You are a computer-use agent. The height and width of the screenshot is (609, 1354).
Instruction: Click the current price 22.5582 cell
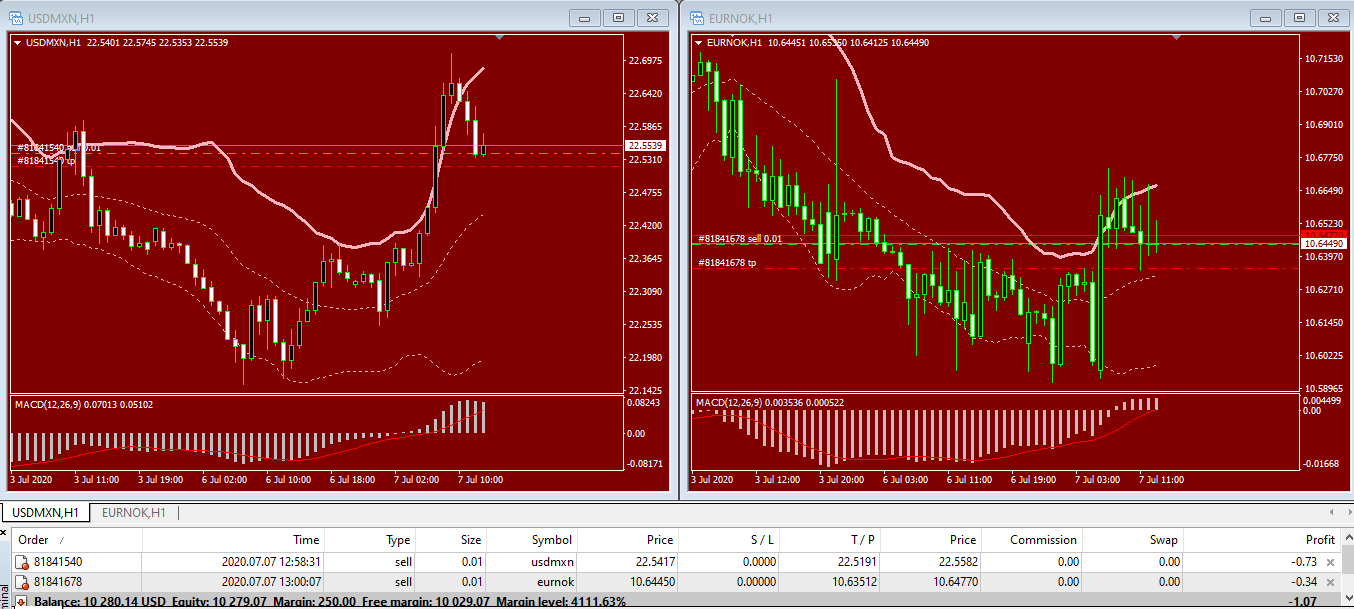click(x=958, y=563)
